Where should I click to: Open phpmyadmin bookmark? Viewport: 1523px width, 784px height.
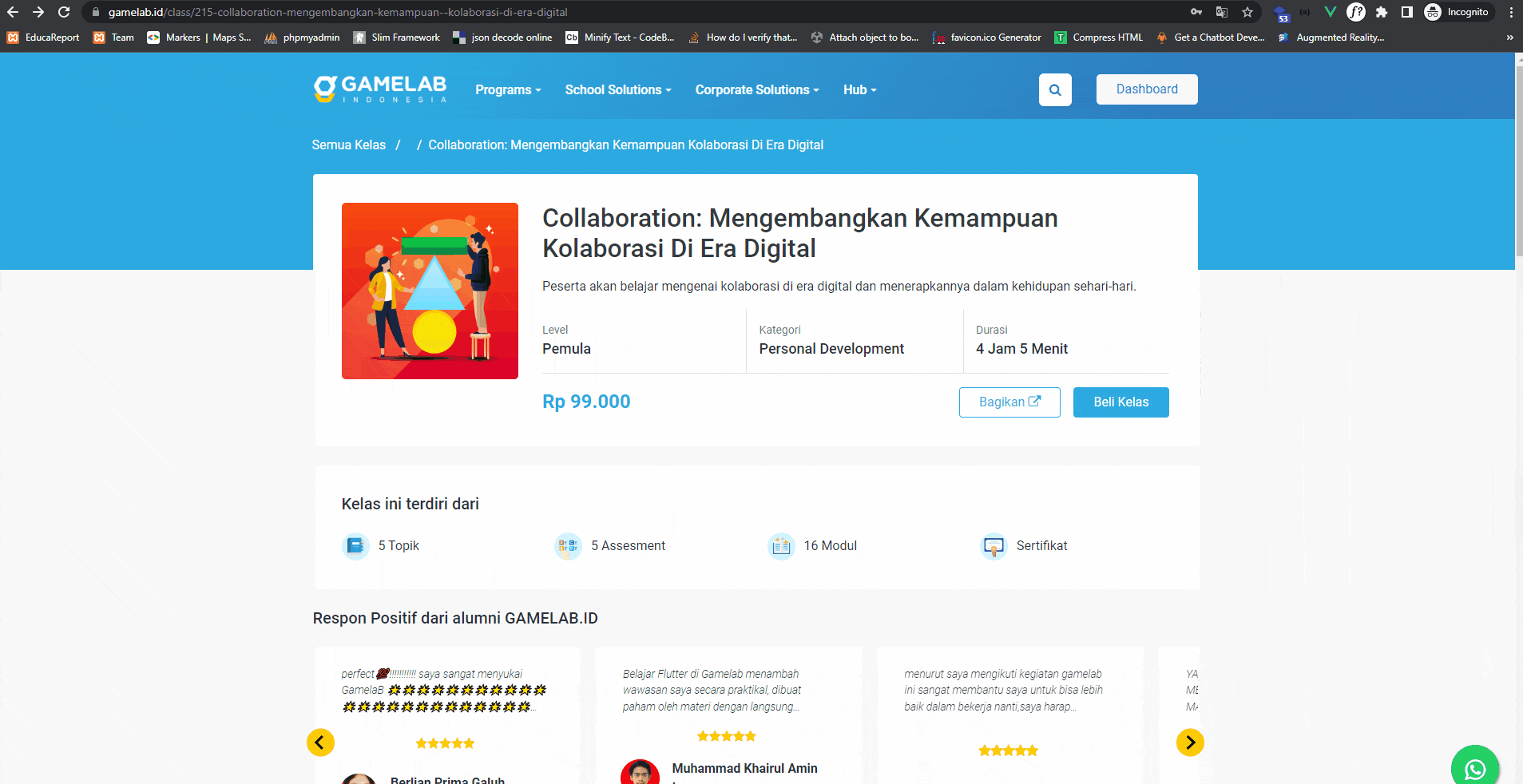(x=302, y=38)
